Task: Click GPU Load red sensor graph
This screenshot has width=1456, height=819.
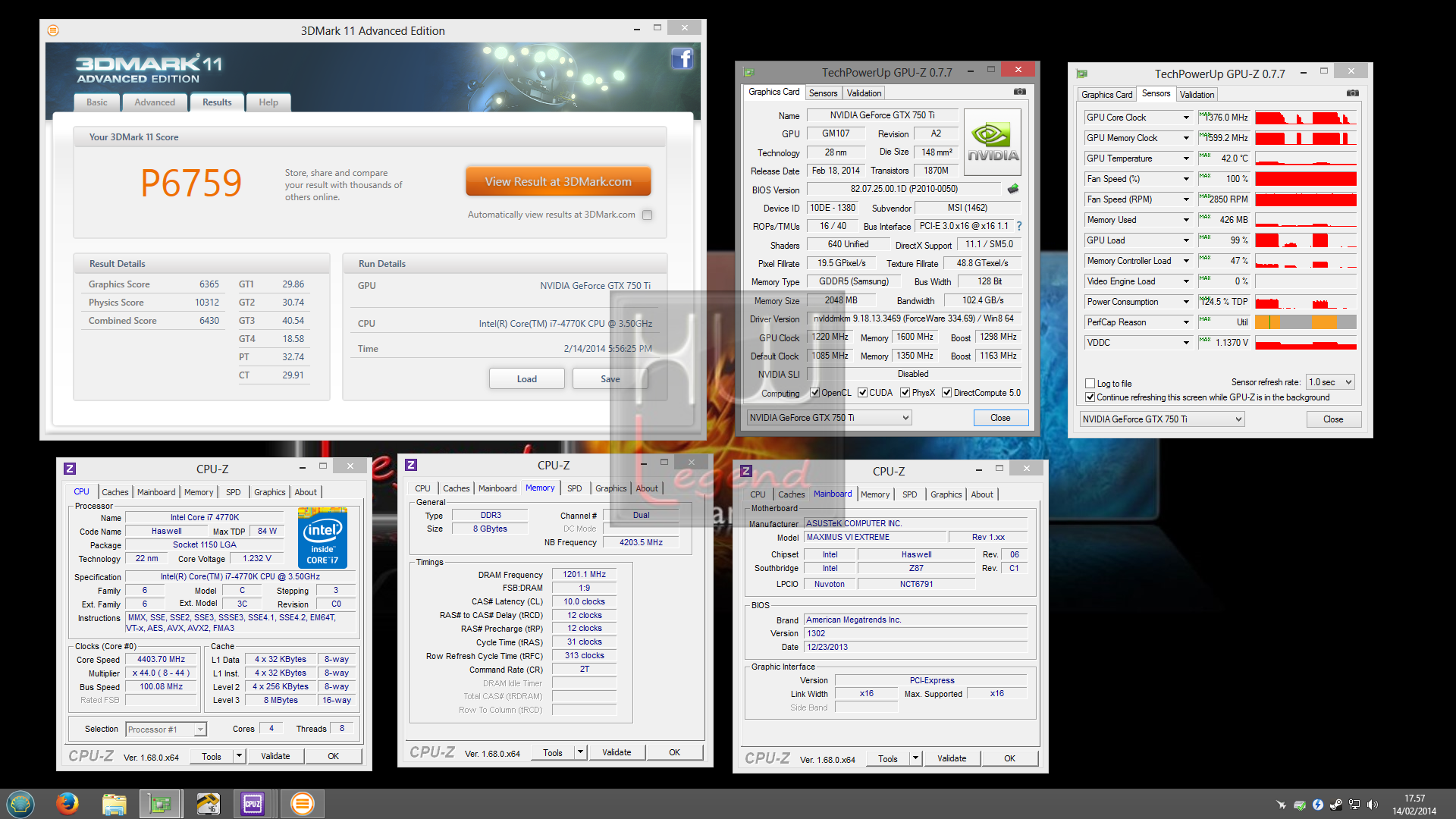Action: pyautogui.click(x=1306, y=240)
